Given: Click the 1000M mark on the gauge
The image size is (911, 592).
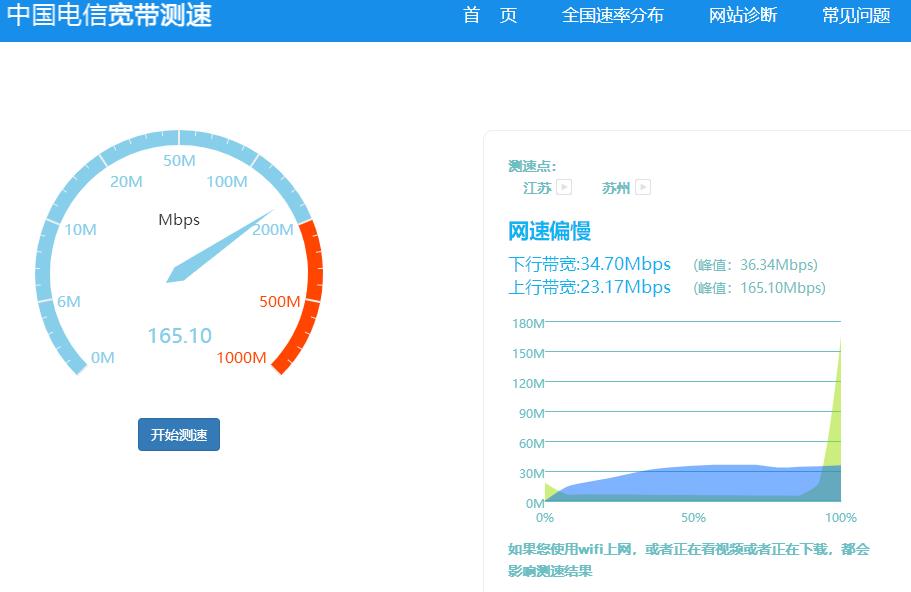Looking at the screenshot, I should point(241,357).
